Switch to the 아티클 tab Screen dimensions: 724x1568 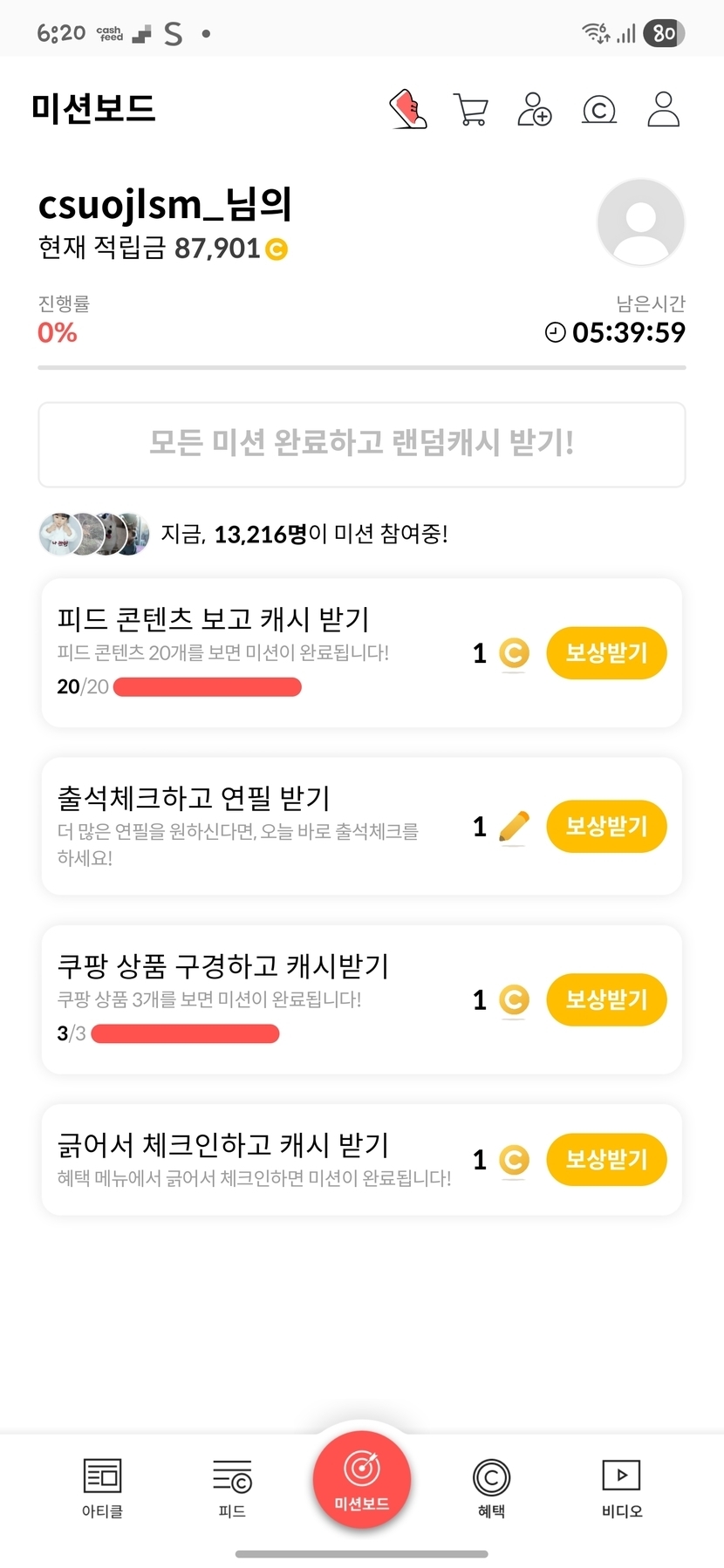[x=102, y=1488]
